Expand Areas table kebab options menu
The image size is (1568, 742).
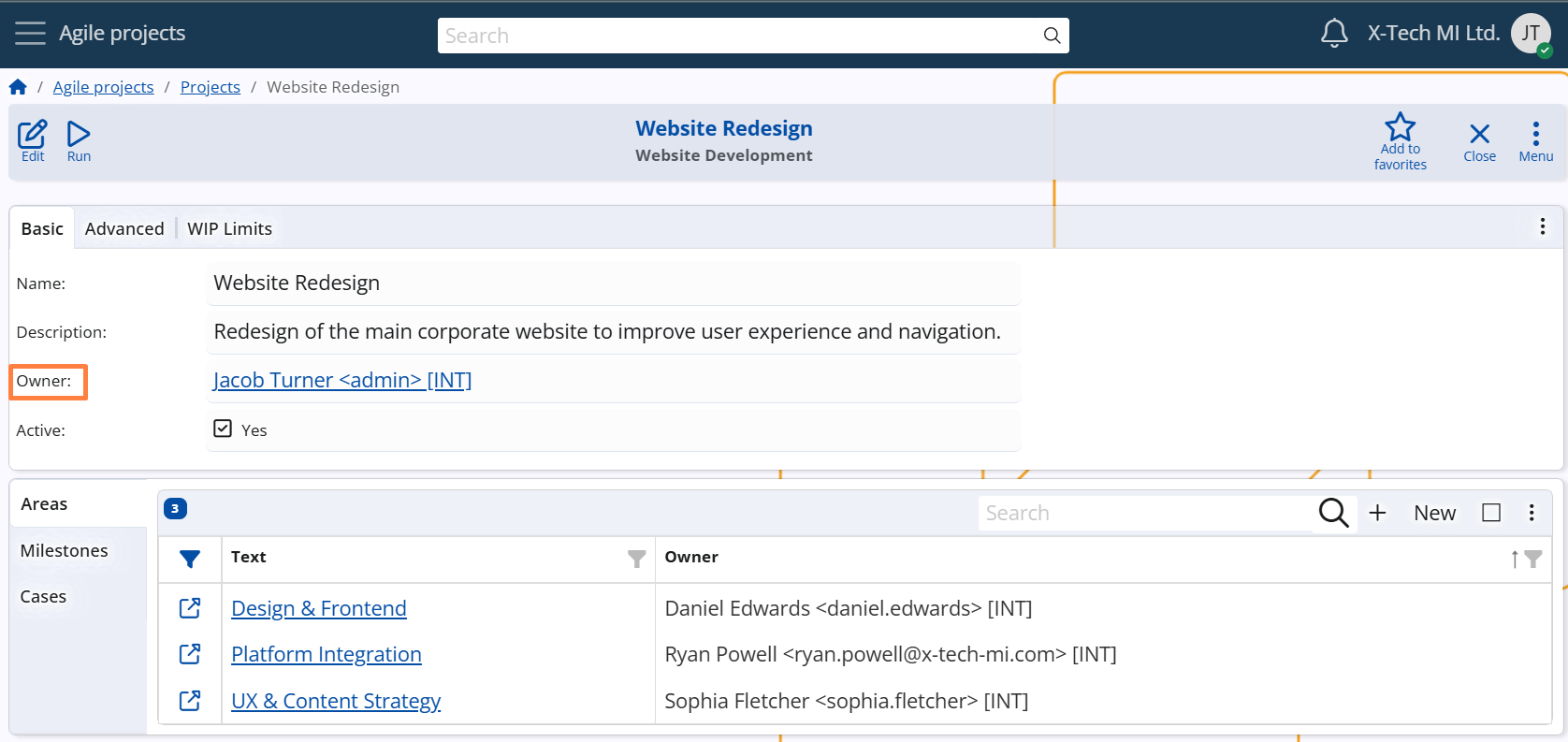[1532, 513]
